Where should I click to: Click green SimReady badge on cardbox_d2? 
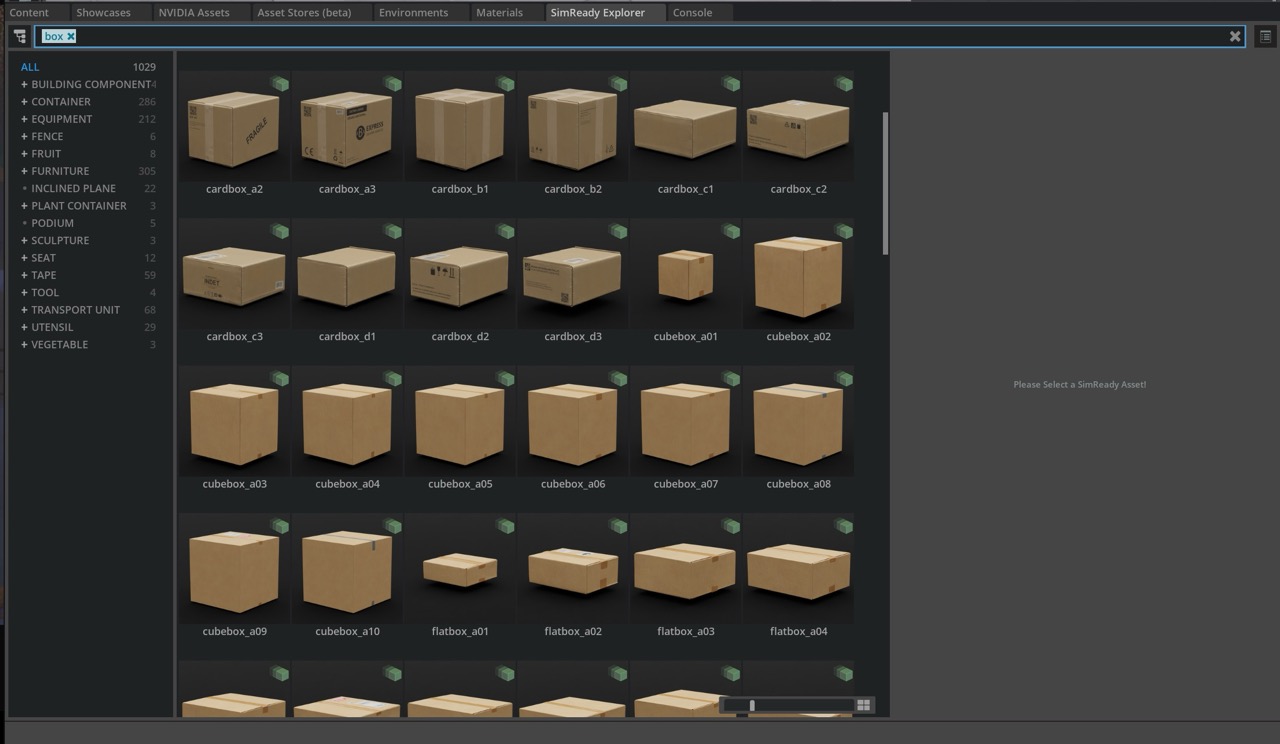(x=506, y=231)
